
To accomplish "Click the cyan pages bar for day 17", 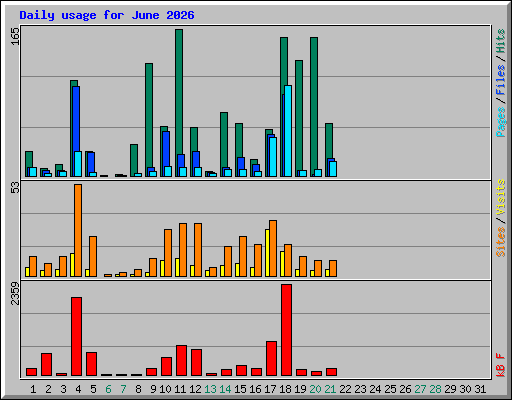I will (x=273, y=157).
